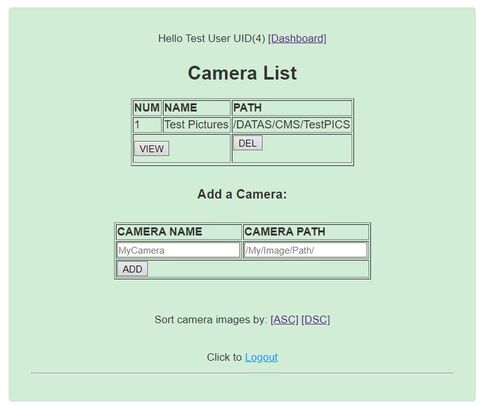Click the Camera List heading
480x409 pixels.
(242, 73)
